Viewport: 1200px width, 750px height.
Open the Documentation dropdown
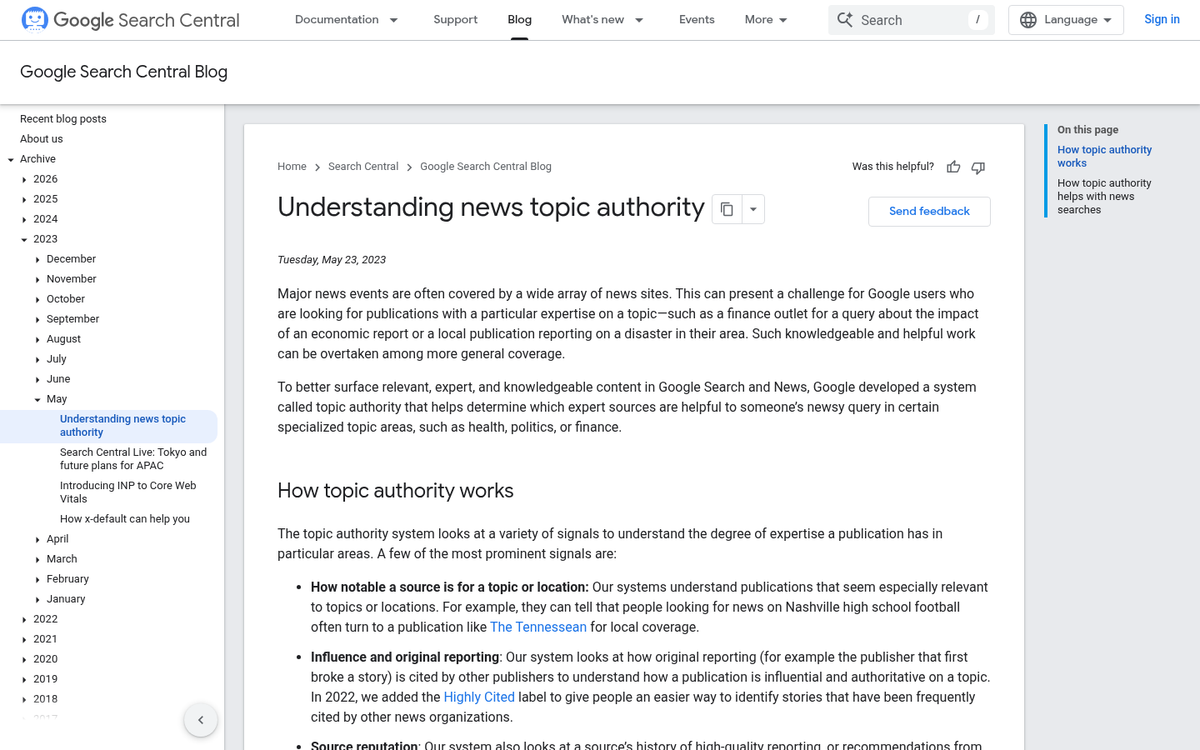(346, 19)
